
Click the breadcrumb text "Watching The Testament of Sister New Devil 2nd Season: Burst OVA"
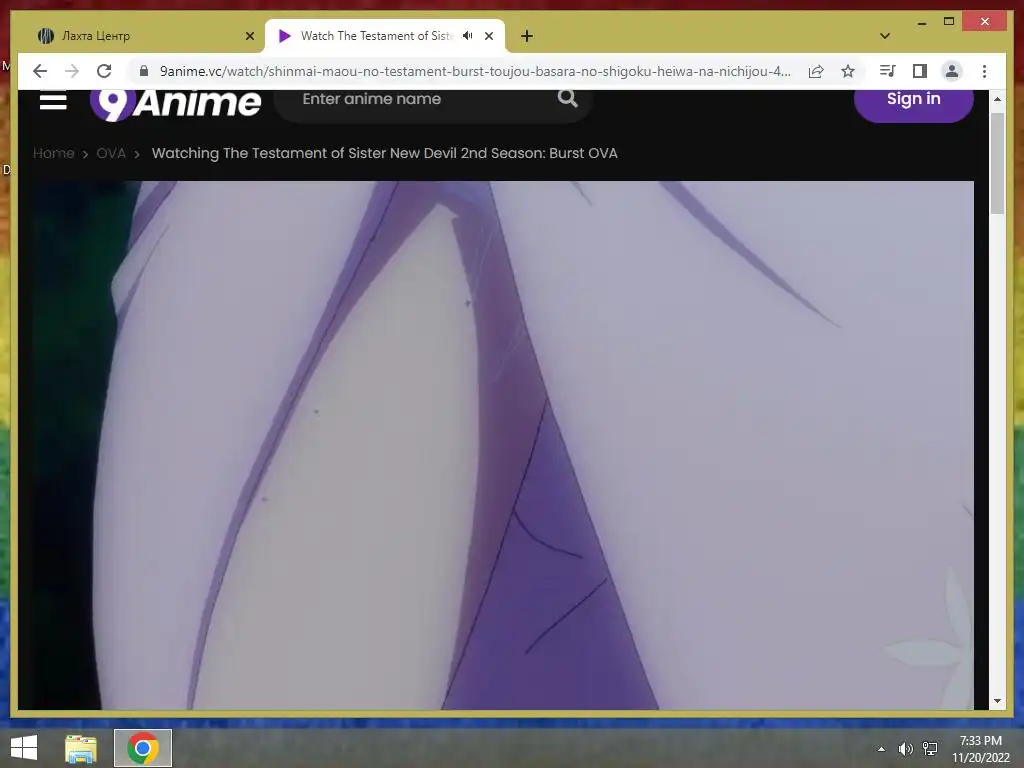pyautogui.click(x=384, y=153)
